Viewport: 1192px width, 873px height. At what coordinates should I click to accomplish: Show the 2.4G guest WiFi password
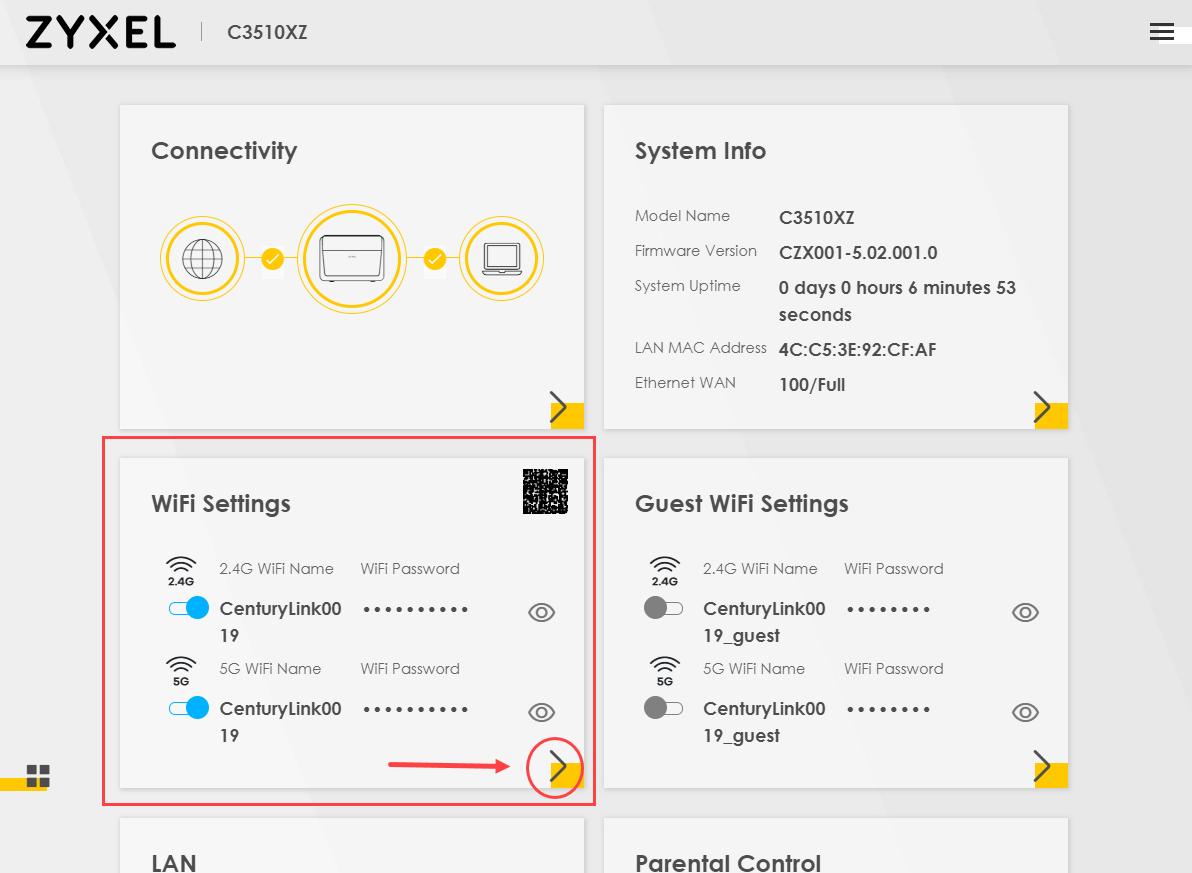pyautogui.click(x=1025, y=613)
